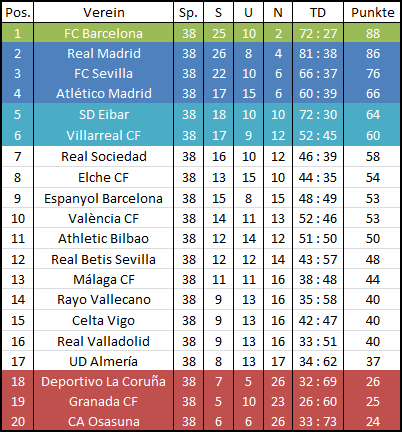Select Villarreal CF team name

tap(104, 135)
